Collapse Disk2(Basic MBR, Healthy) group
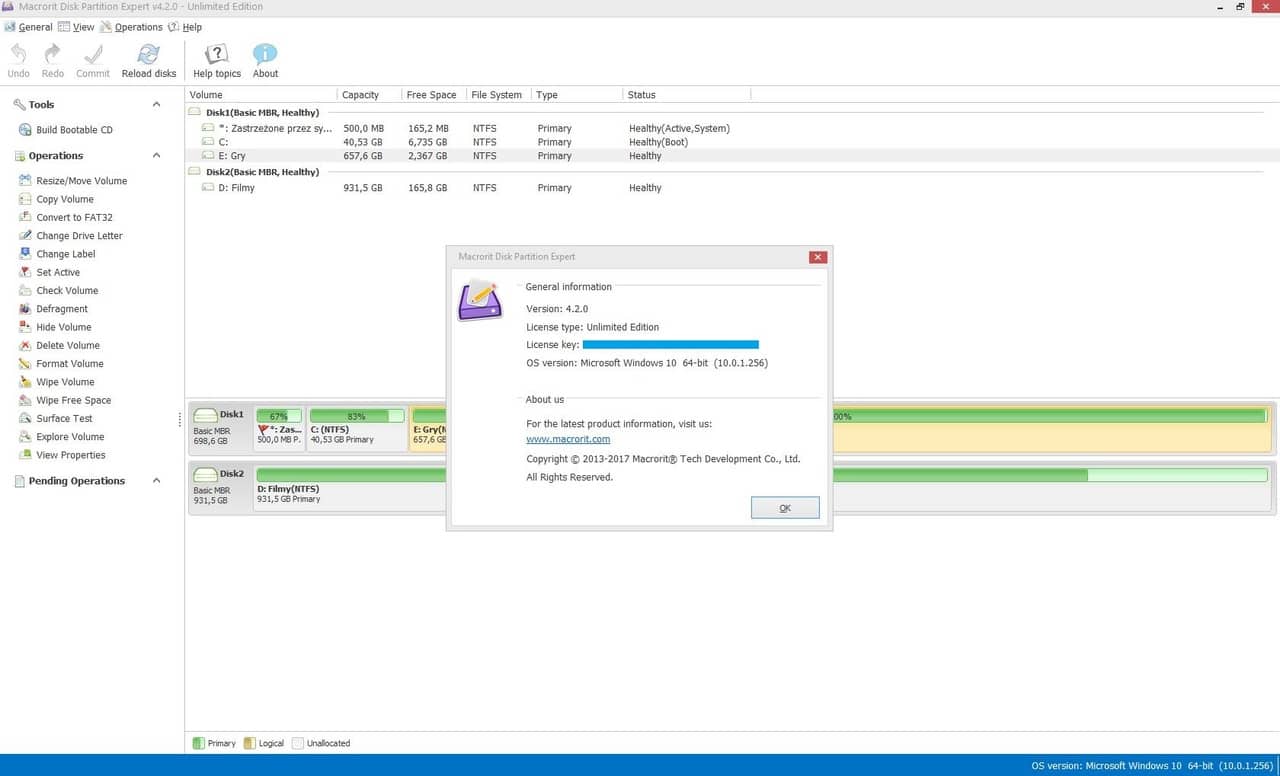 195,172
